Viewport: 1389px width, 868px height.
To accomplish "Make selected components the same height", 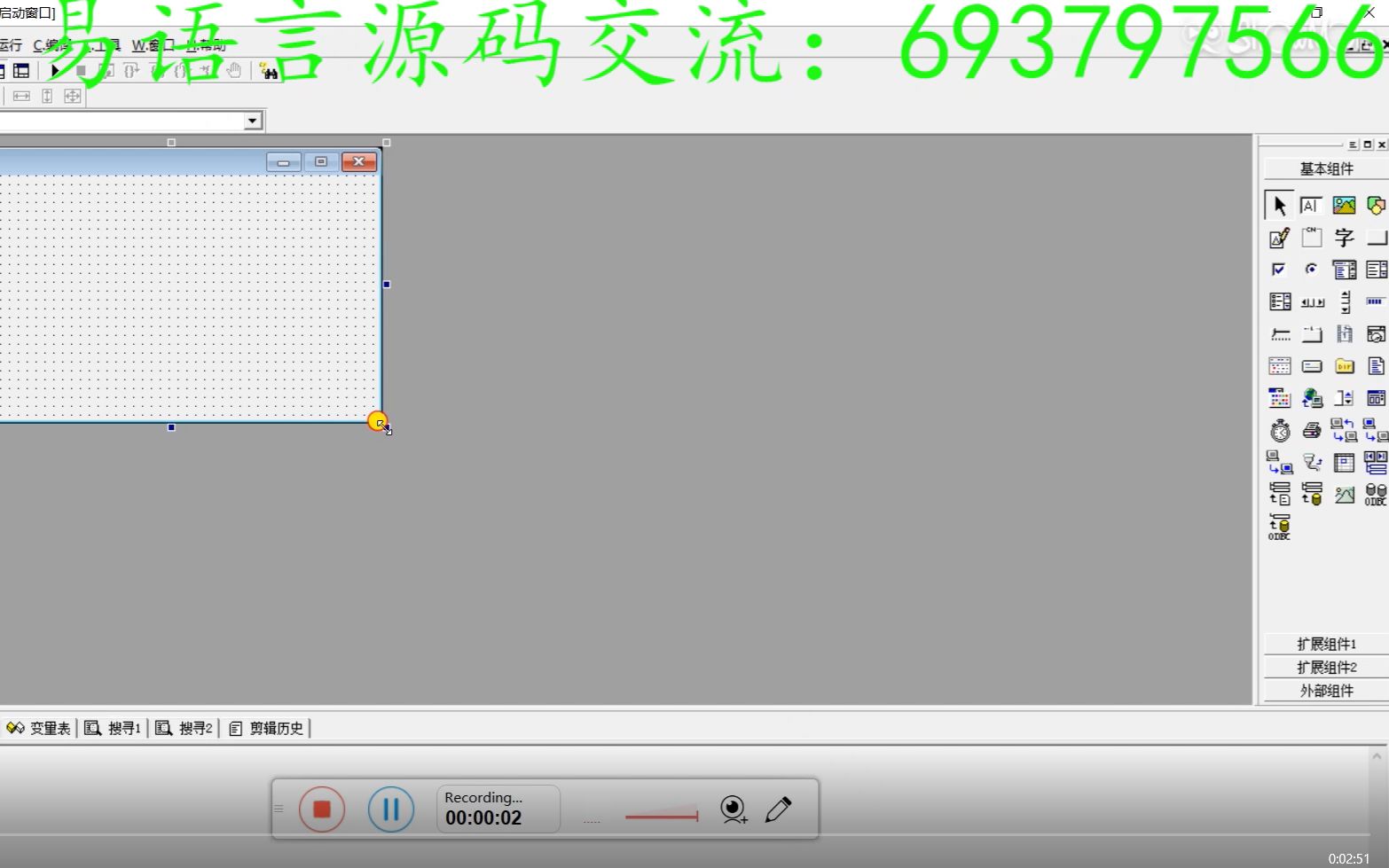I will [47, 96].
